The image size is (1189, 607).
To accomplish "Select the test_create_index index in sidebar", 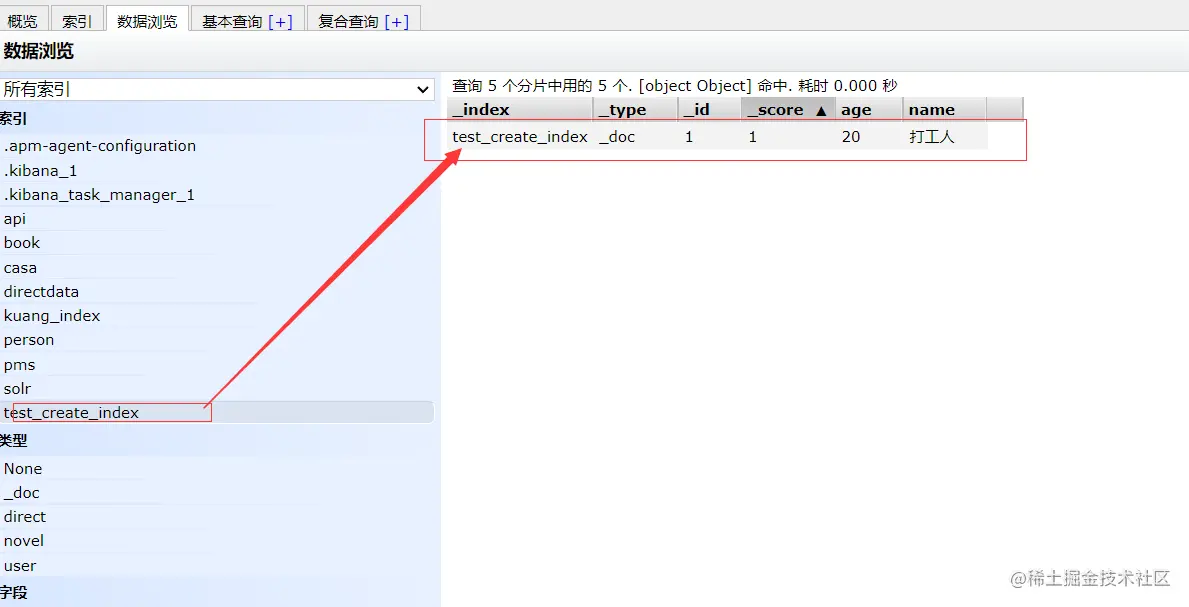I will [x=217, y=413].
